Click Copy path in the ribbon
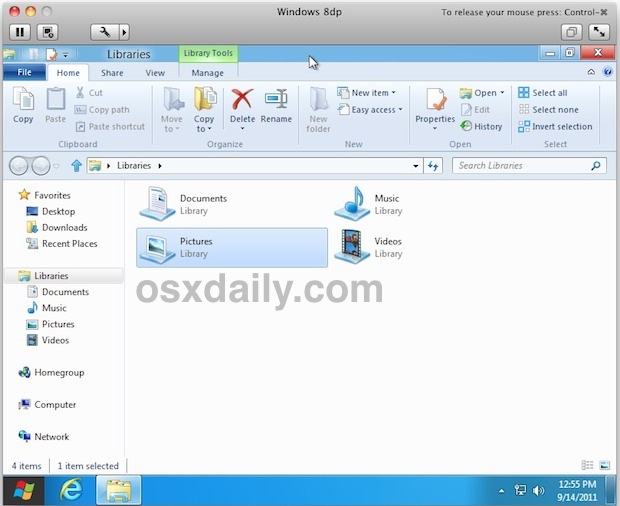Screen dimensions: 620x506 (x=102, y=110)
